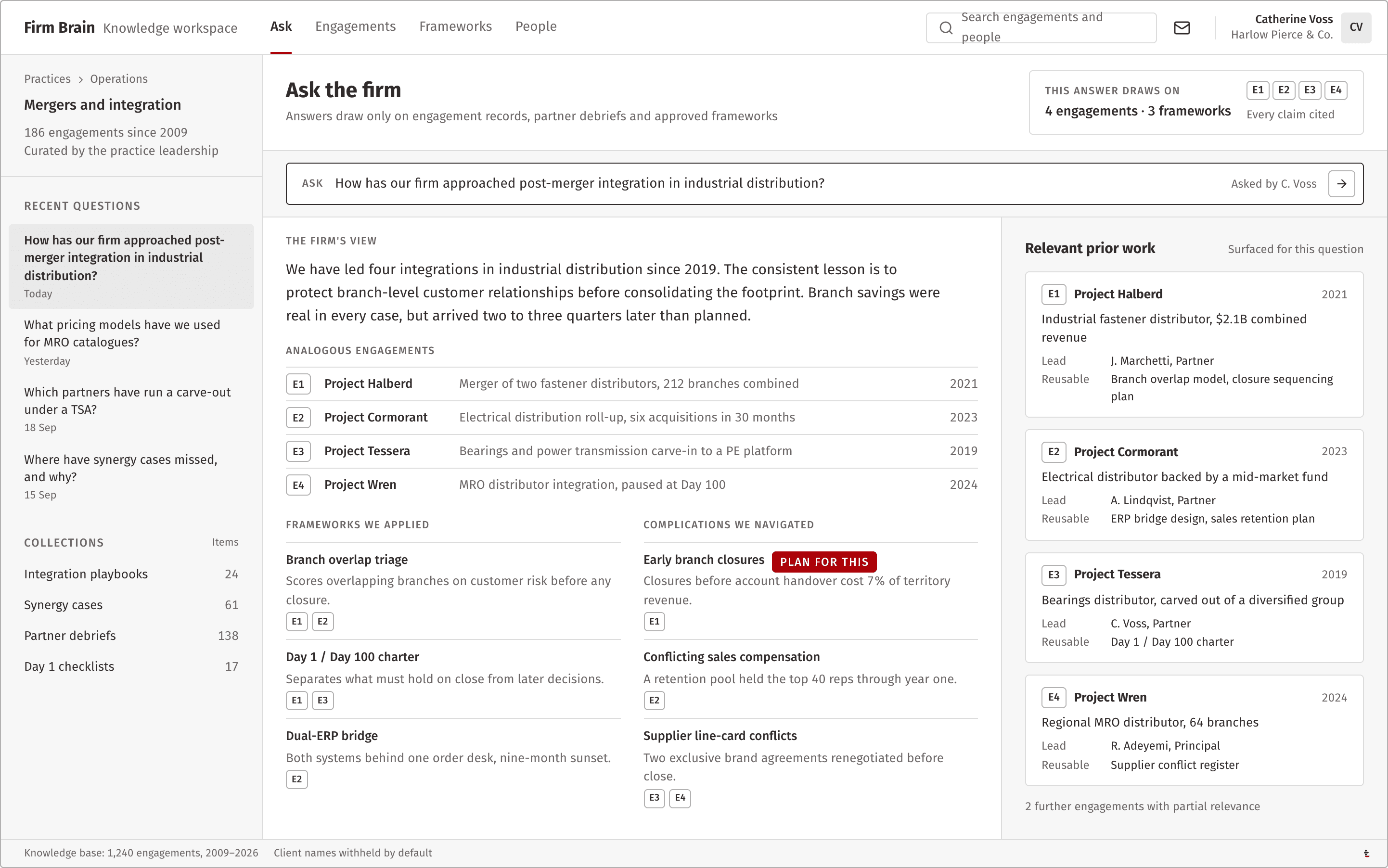Click the search engagements and people field

[x=1041, y=27]
